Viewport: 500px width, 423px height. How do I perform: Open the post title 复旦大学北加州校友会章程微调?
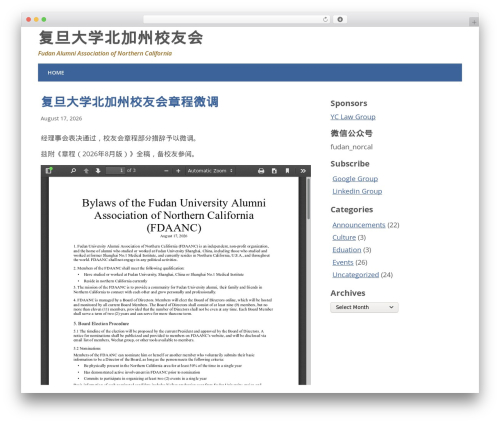pyautogui.click(x=130, y=102)
